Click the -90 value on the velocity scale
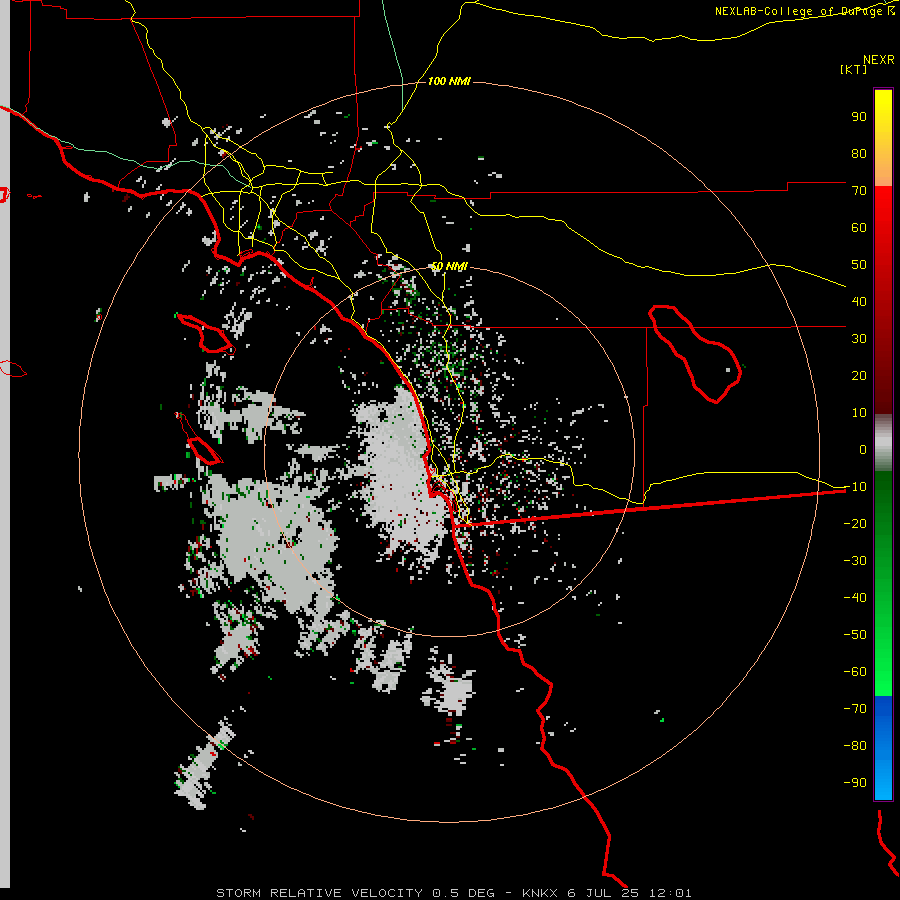Screen dimensions: 900x900 855,783
